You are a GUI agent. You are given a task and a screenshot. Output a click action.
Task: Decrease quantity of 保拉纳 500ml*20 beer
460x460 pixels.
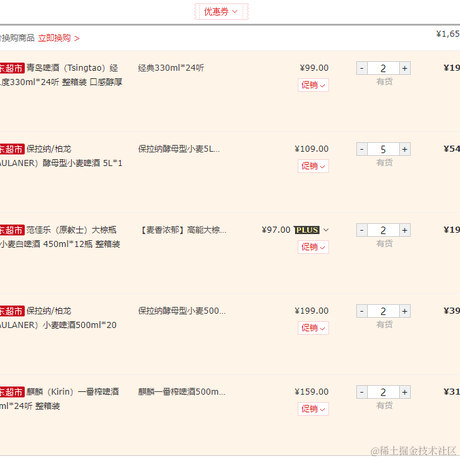point(362,311)
